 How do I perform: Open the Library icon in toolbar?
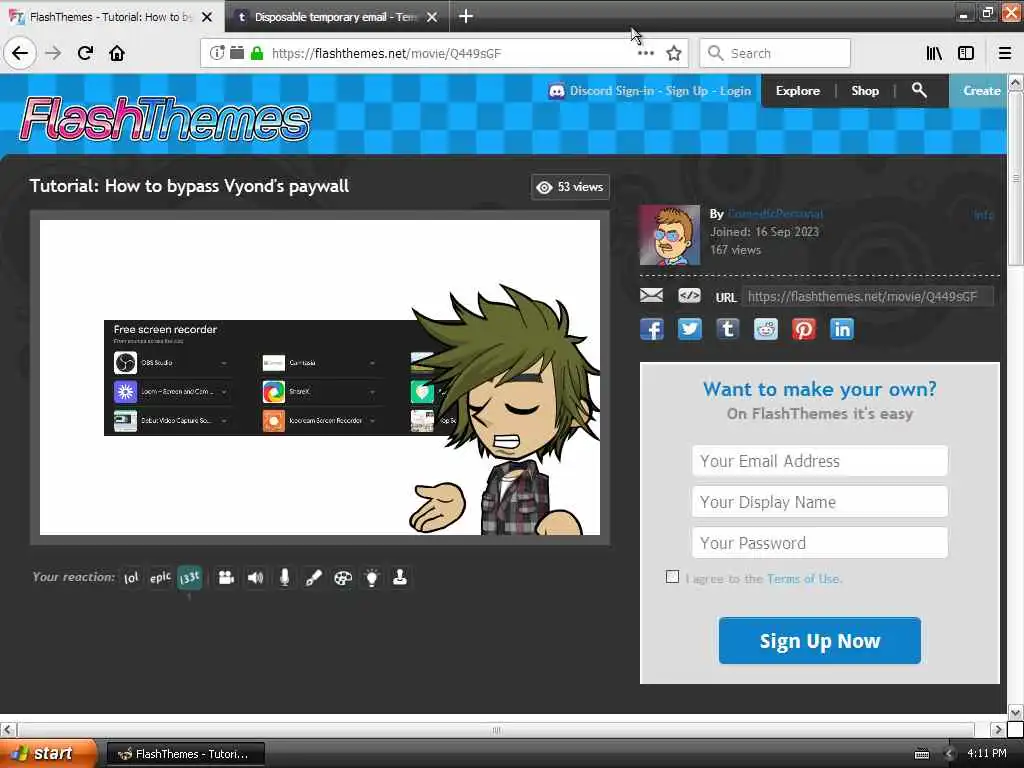tap(934, 53)
